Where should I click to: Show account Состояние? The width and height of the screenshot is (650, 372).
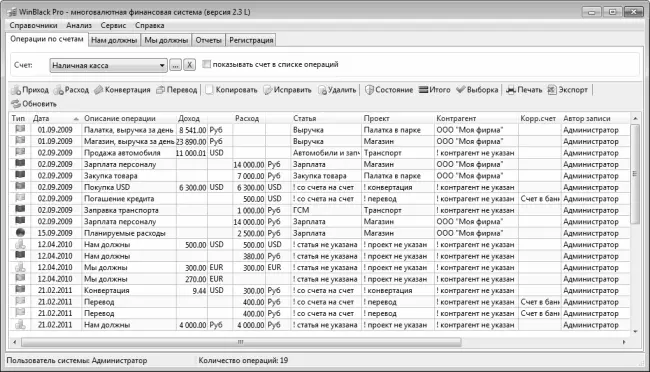coord(389,90)
